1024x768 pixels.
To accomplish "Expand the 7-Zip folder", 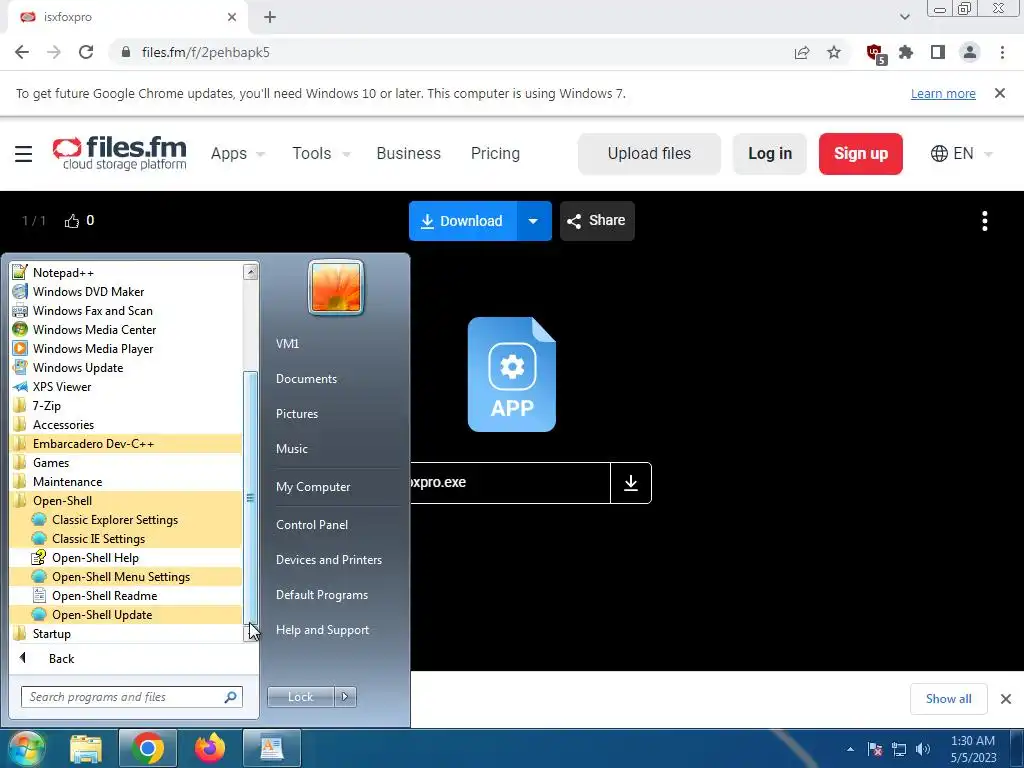I will (126, 405).
